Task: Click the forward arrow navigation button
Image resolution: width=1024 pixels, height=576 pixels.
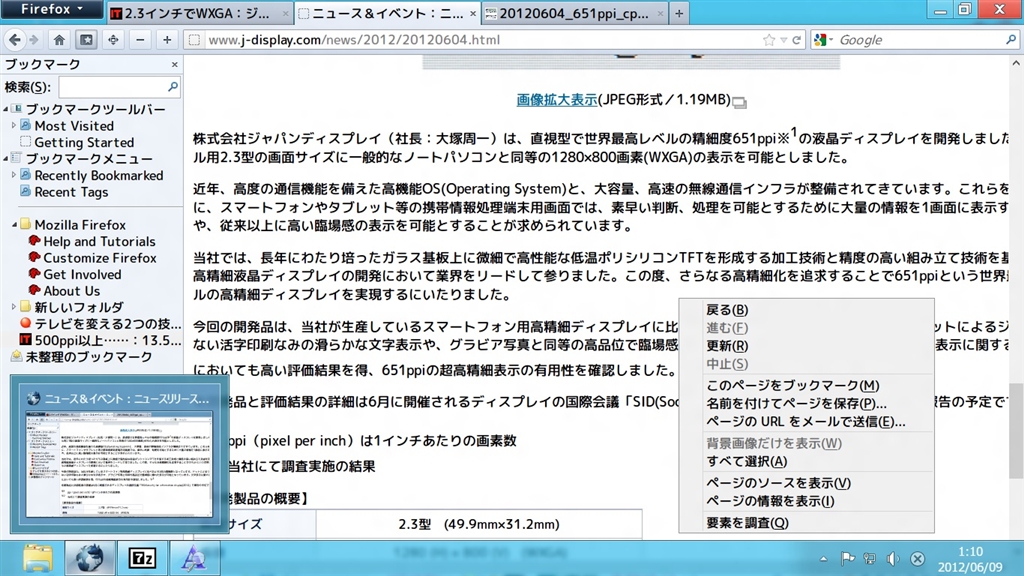Action: point(34,40)
